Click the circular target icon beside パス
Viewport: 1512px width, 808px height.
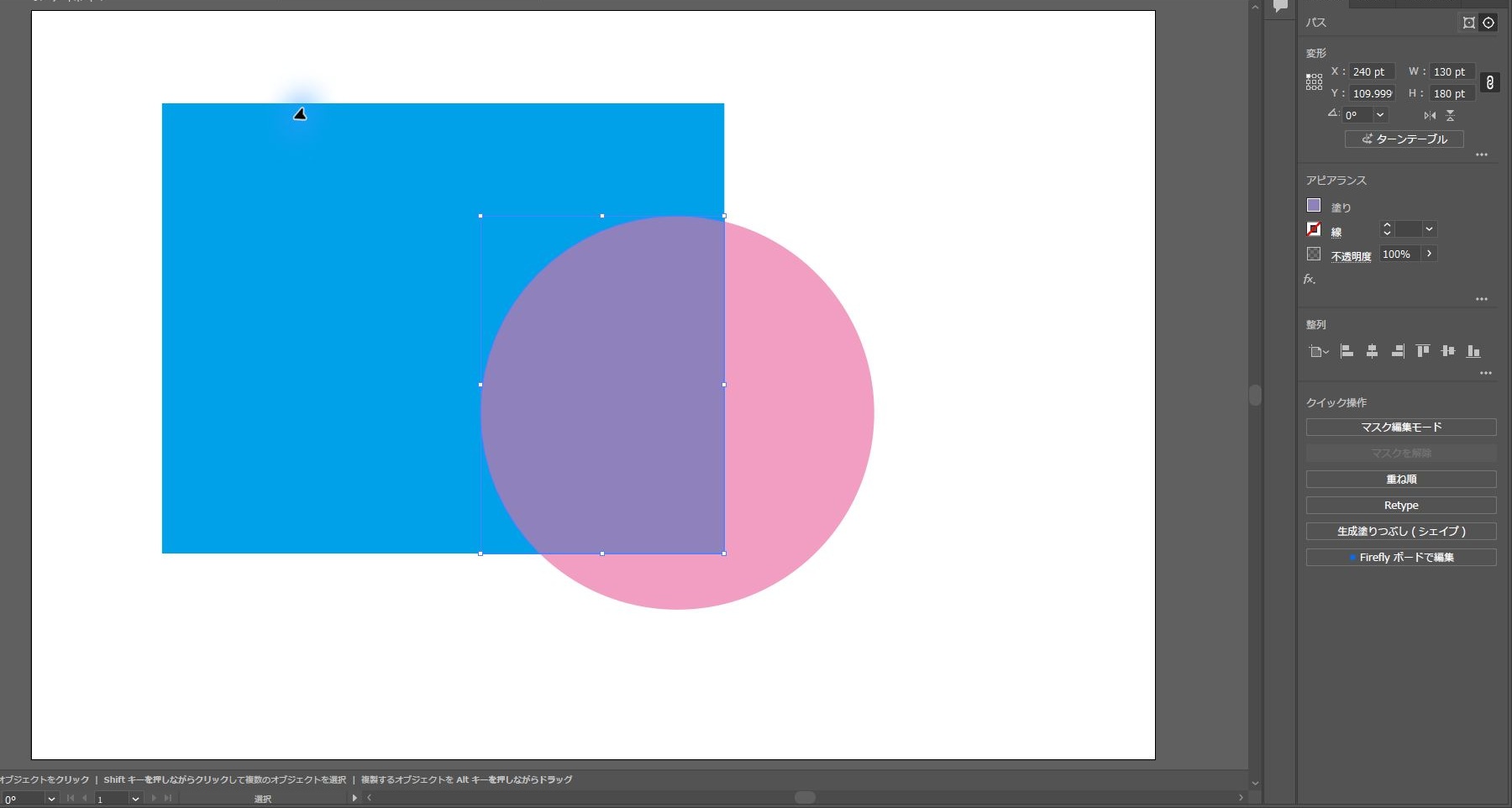1488,23
